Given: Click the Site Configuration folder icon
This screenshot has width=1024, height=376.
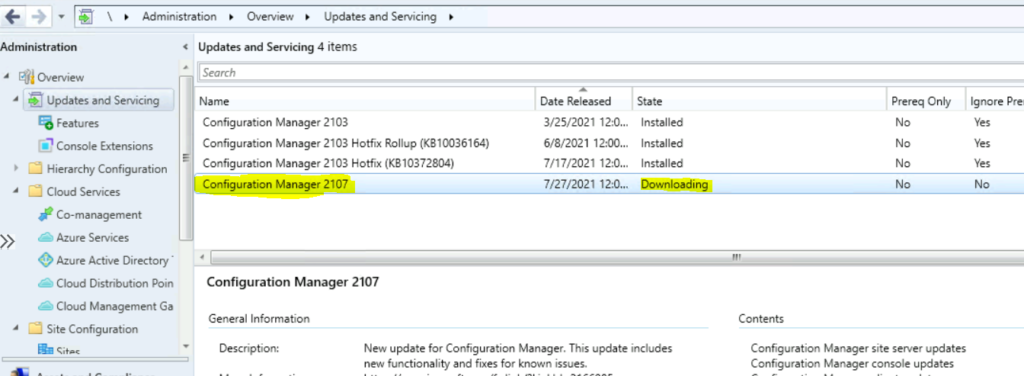Looking at the screenshot, I should tap(35, 328).
